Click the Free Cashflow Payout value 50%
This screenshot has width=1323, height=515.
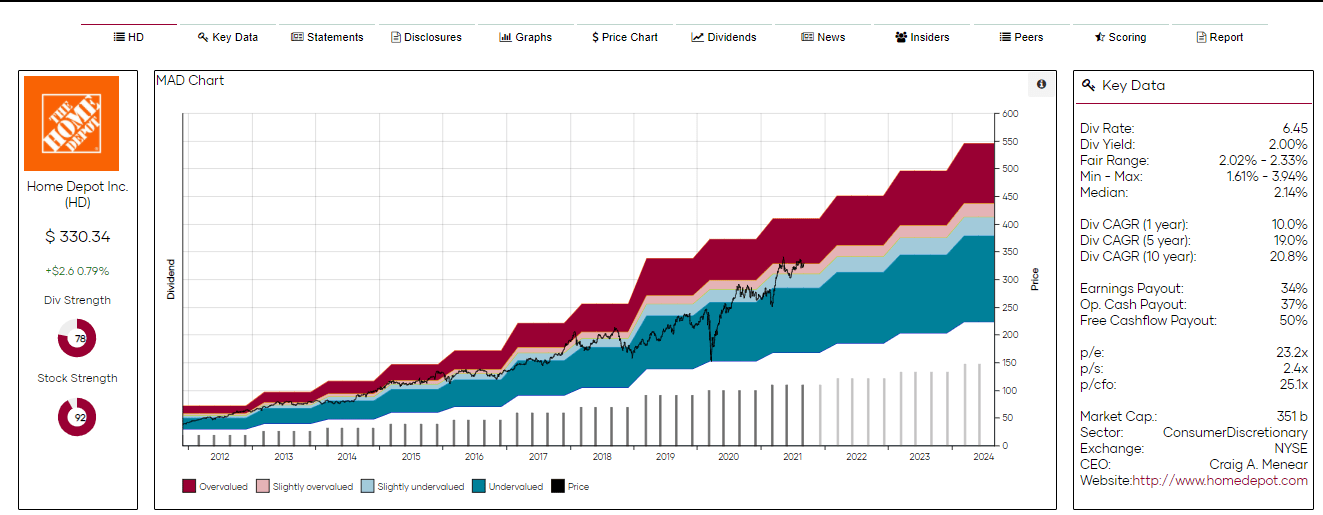[1293, 320]
